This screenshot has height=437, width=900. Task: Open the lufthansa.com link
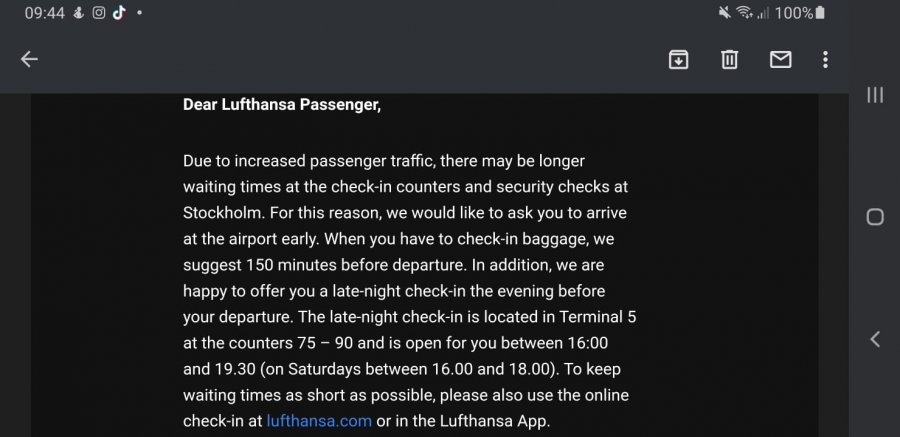coord(319,421)
